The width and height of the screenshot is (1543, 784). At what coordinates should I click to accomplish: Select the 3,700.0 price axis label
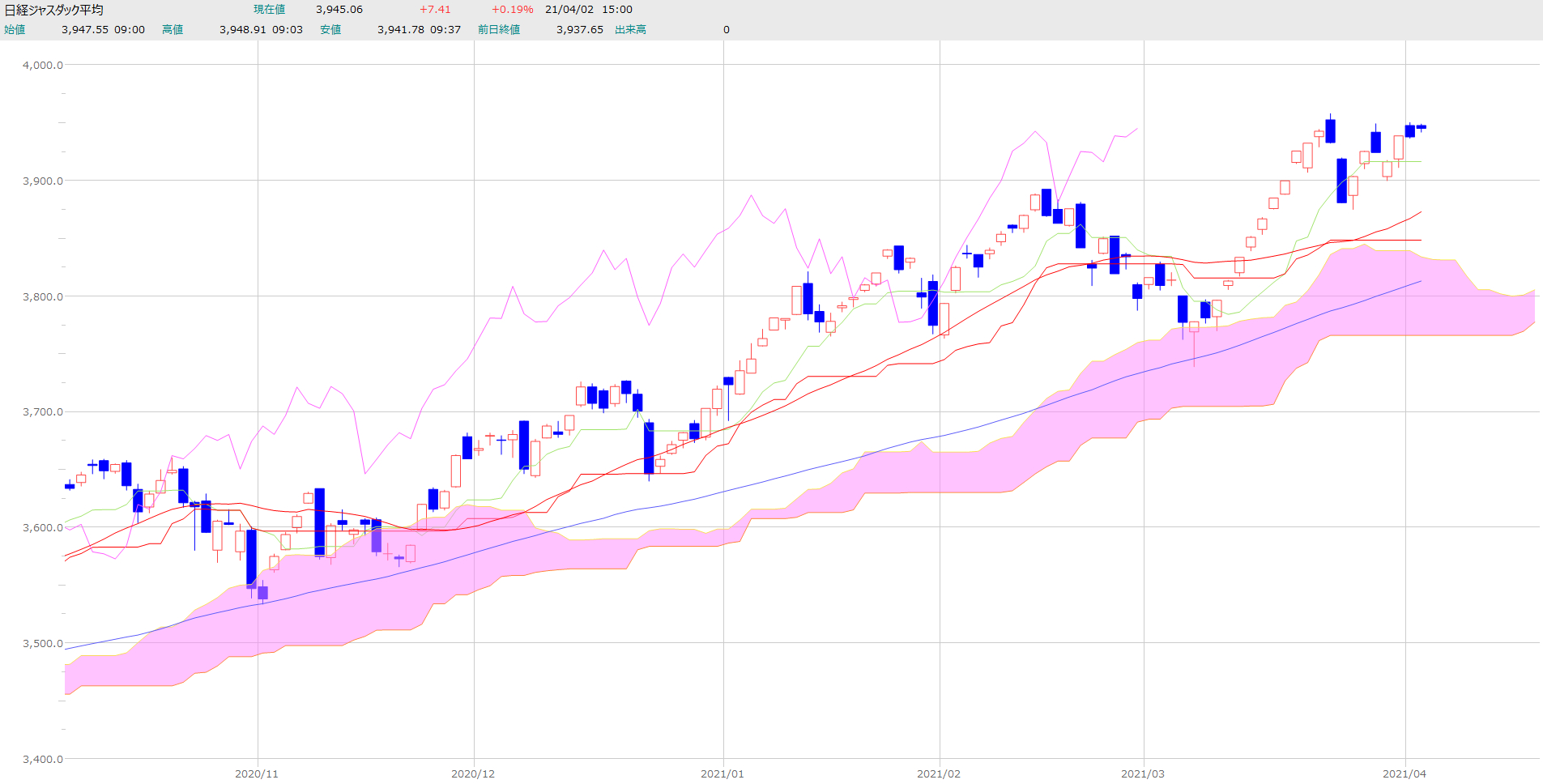click(43, 412)
